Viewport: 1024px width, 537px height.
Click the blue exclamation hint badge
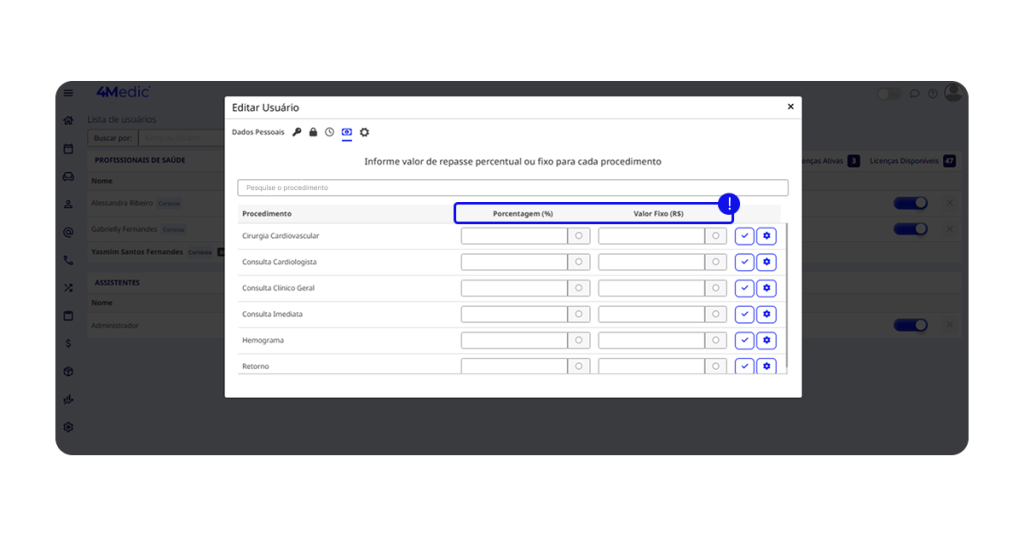coord(729,203)
